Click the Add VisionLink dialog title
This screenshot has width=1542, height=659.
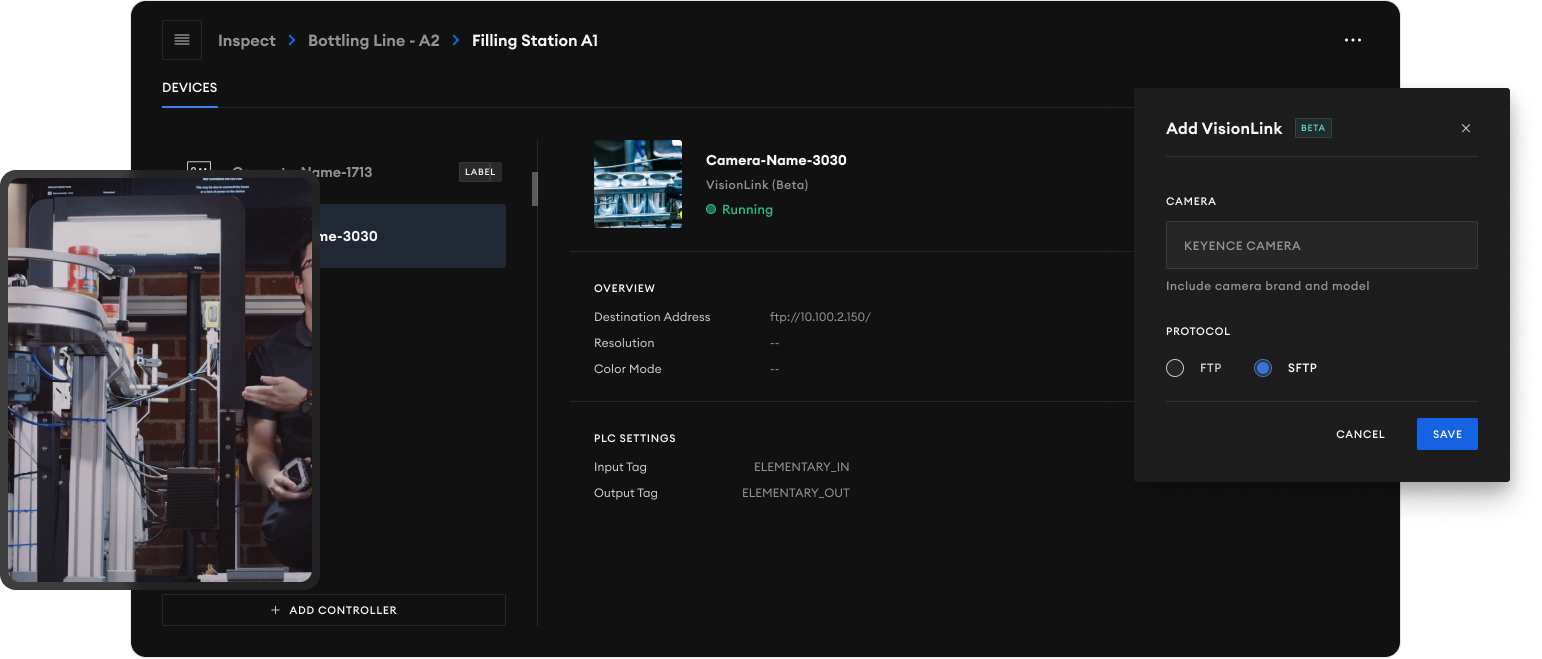click(x=1224, y=128)
